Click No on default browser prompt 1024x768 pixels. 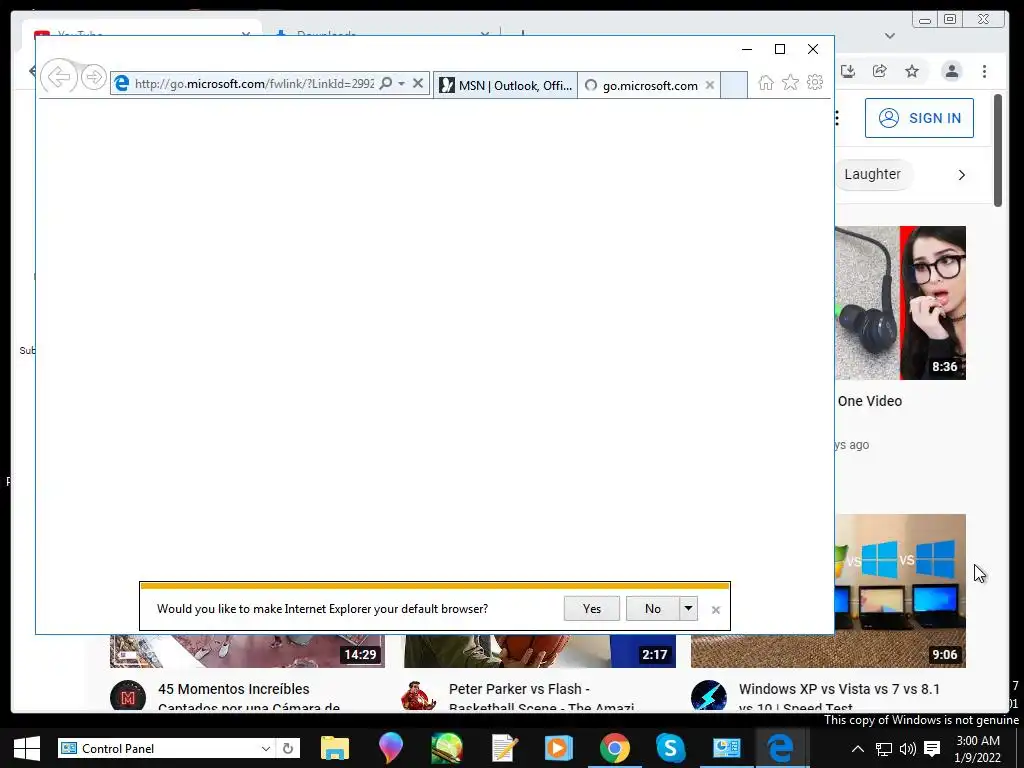(652, 609)
